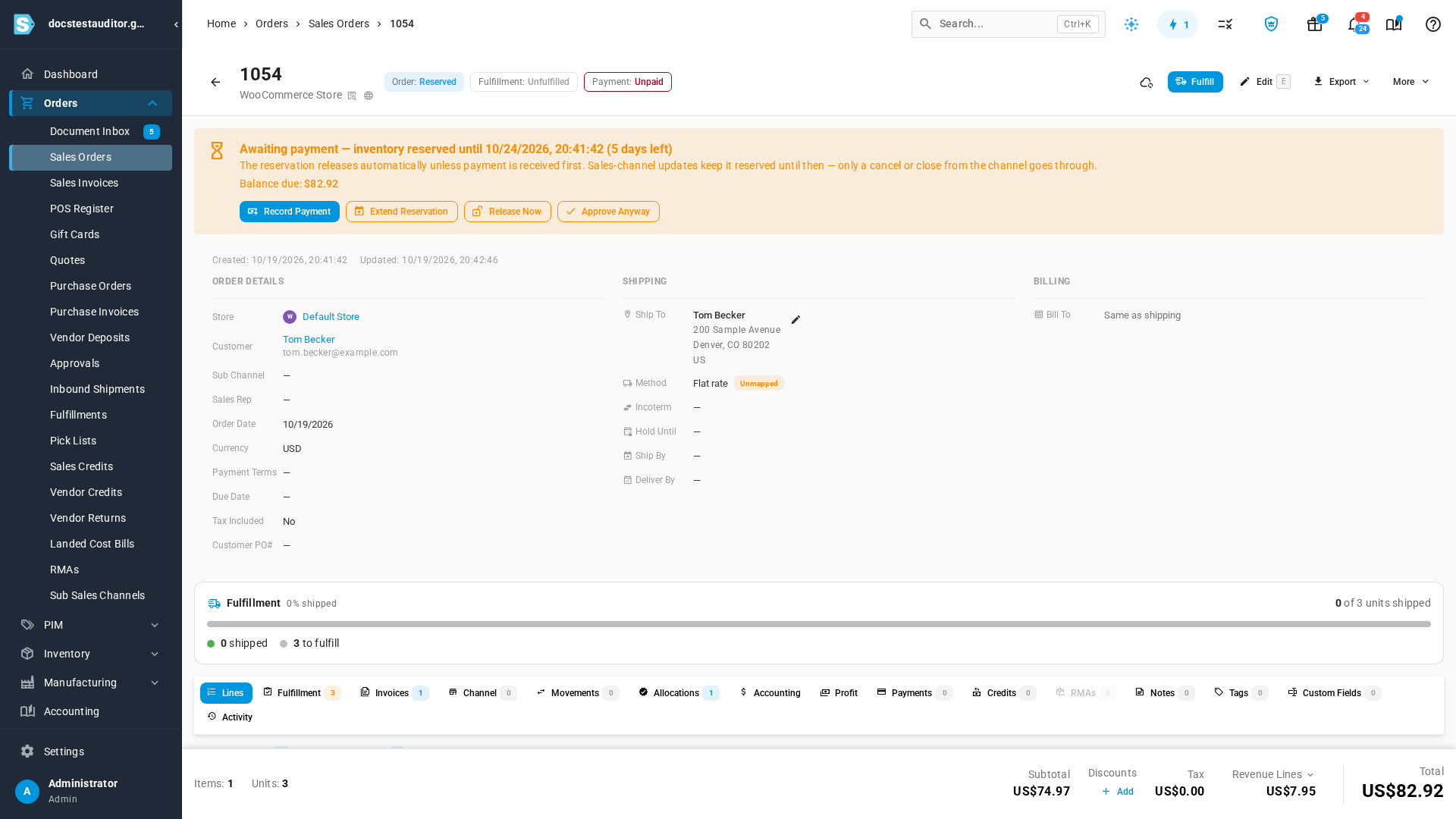Click the back arrow beside order 1054
This screenshot has height=819, width=1456.
[215, 82]
